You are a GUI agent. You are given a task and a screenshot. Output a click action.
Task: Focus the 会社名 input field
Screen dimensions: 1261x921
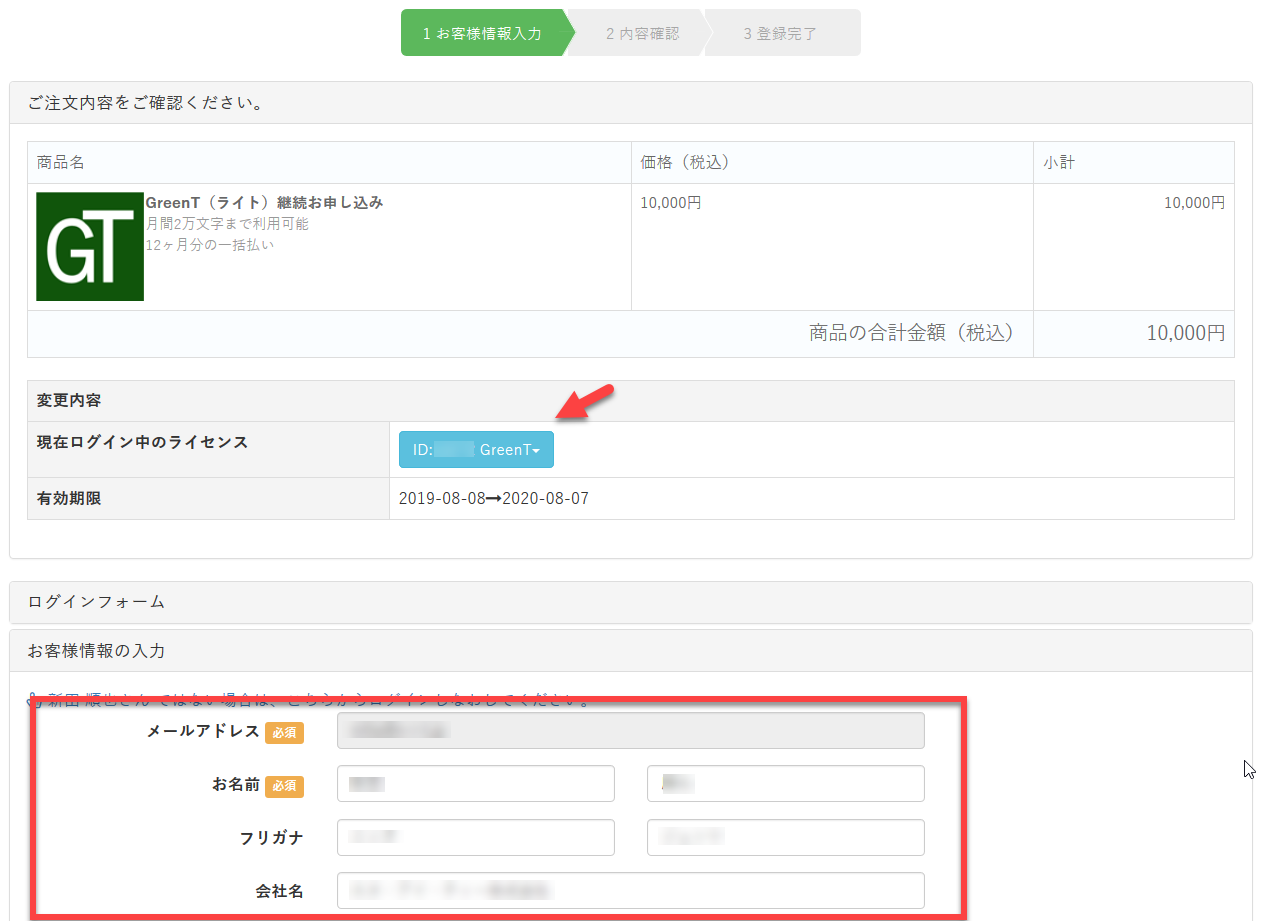coord(630,890)
